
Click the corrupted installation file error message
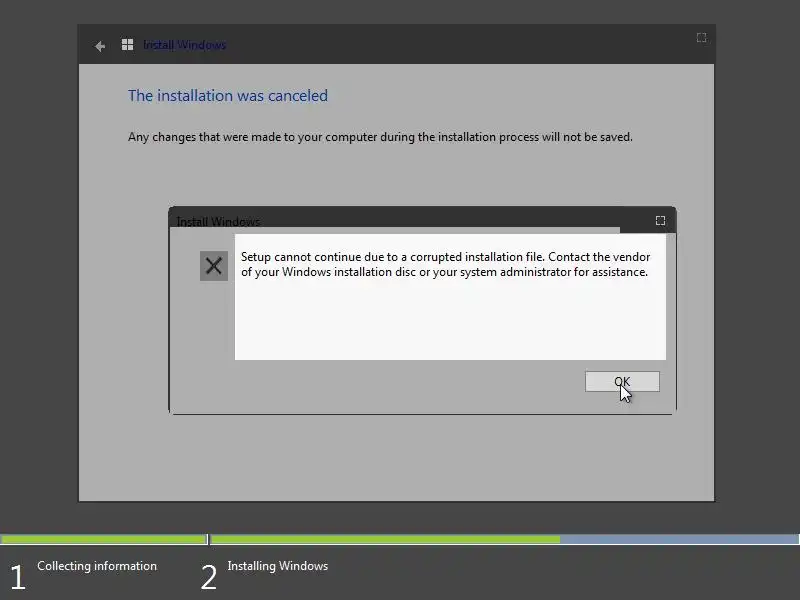(445, 264)
